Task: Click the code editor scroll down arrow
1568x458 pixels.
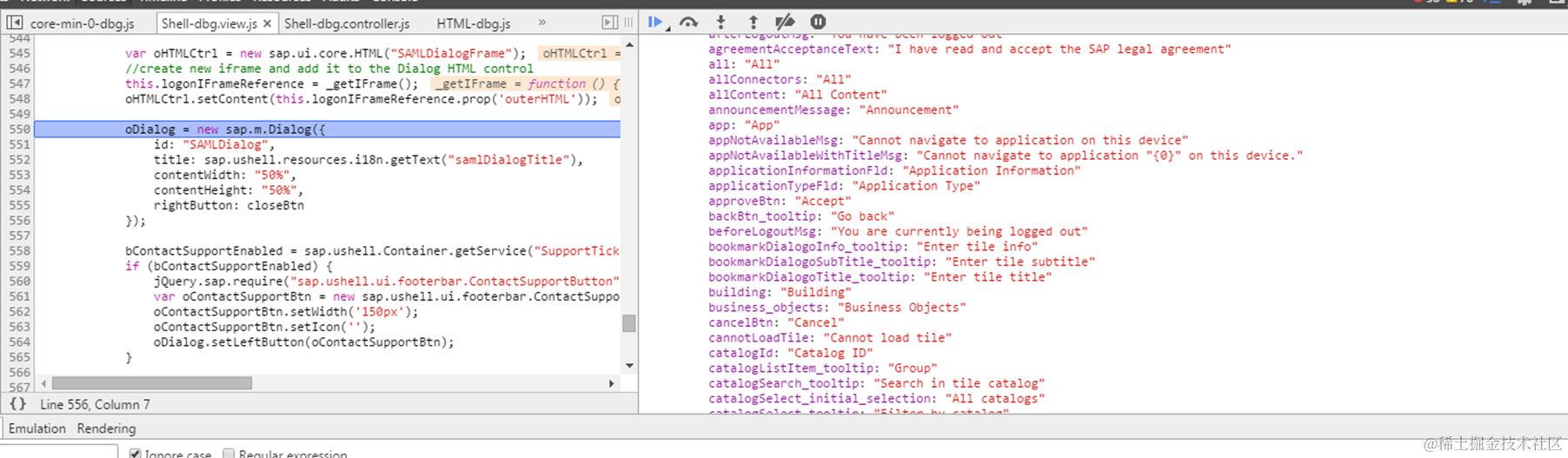Action: 629,366
